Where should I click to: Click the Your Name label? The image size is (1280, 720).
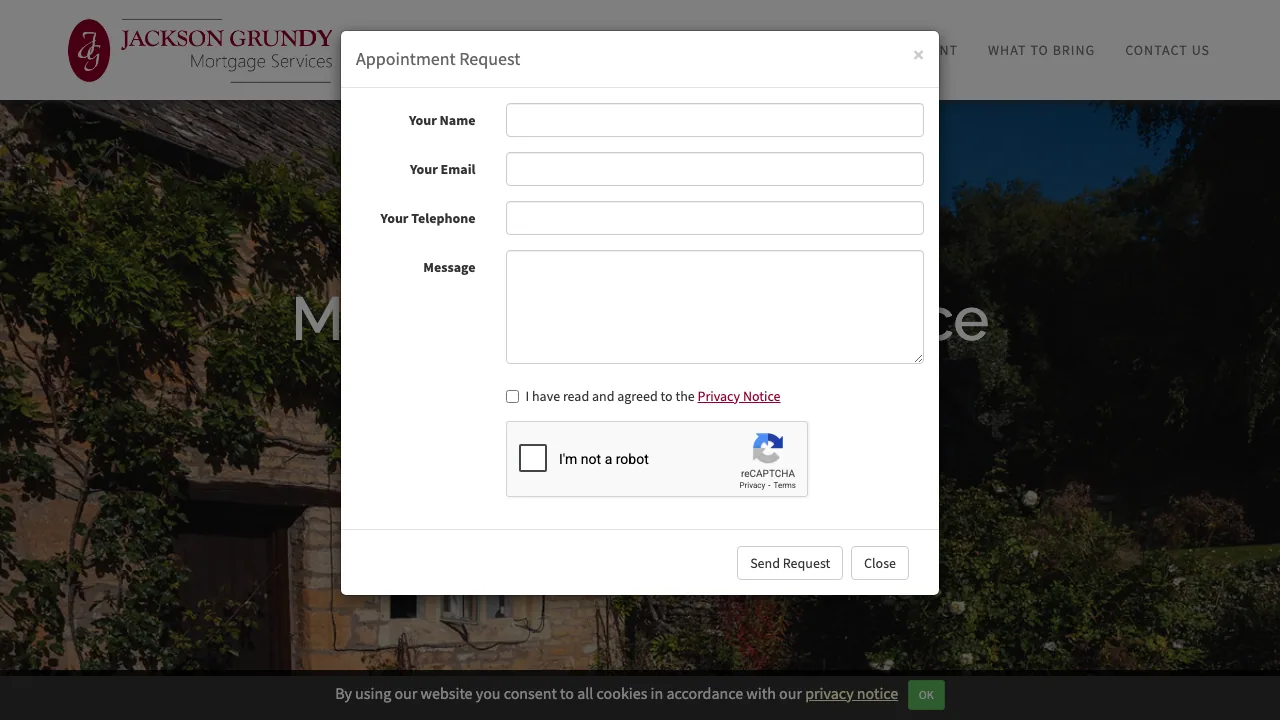[442, 120]
